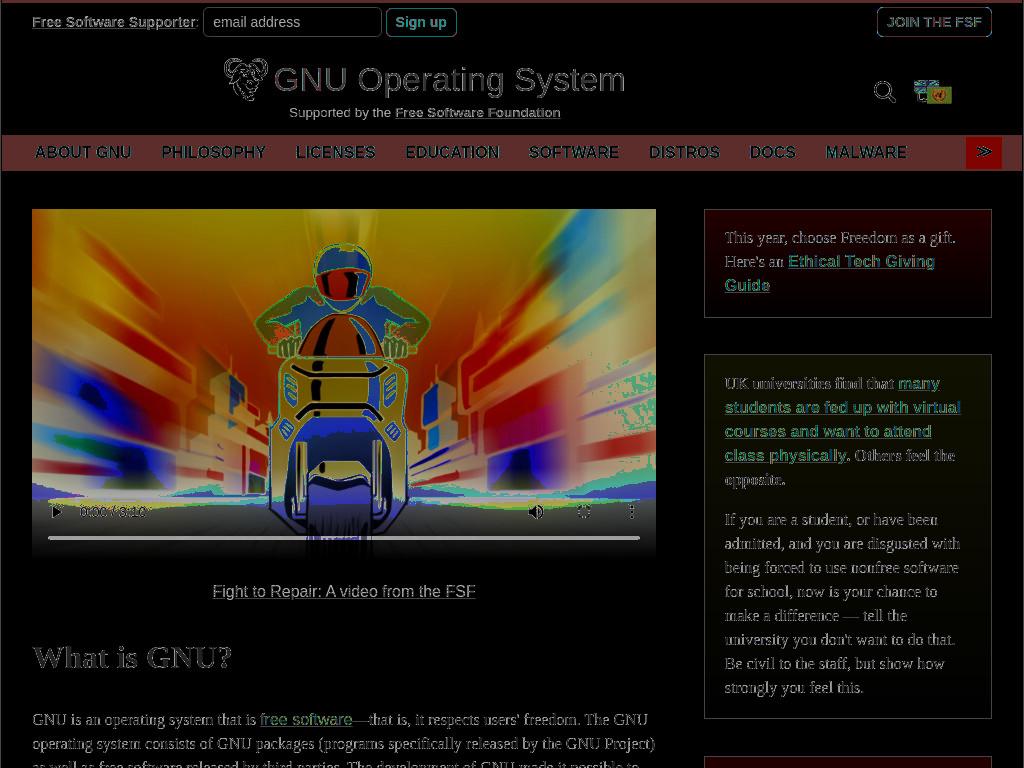The height and width of the screenshot is (768, 1024).
Task: Click the Sign up button
Action: click(x=421, y=22)
